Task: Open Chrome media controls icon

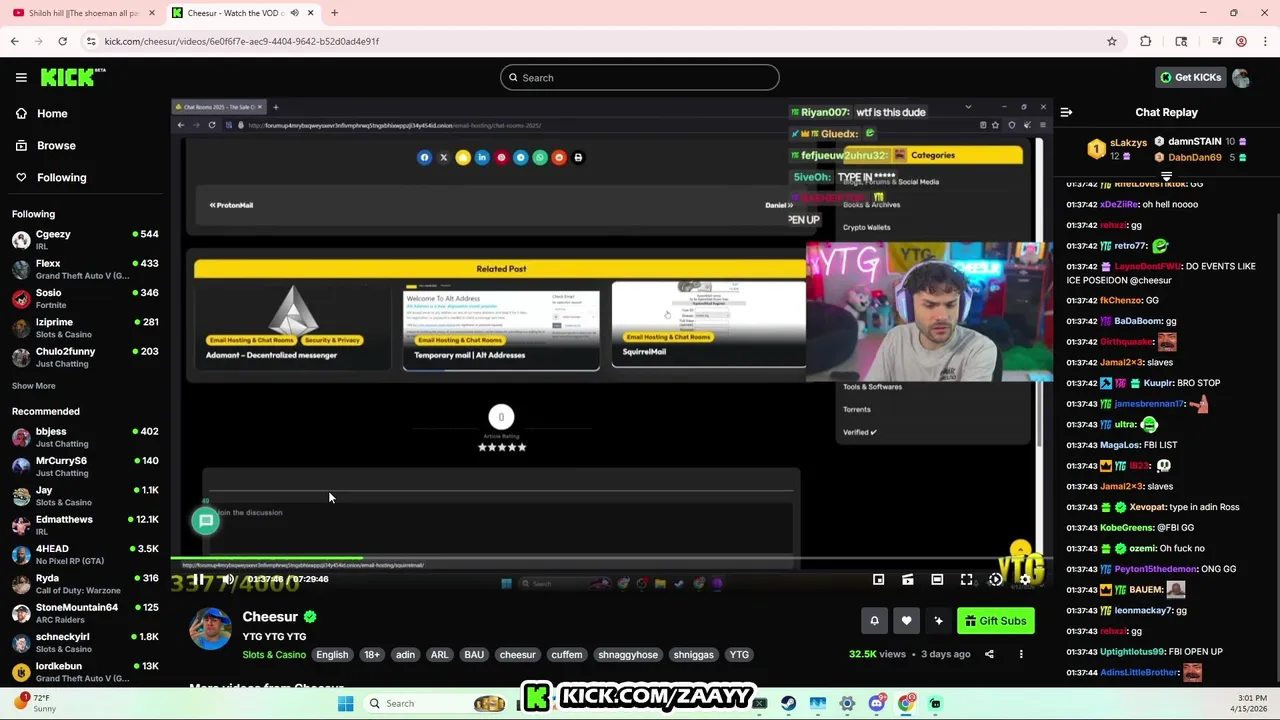Action: (1217, 41)
